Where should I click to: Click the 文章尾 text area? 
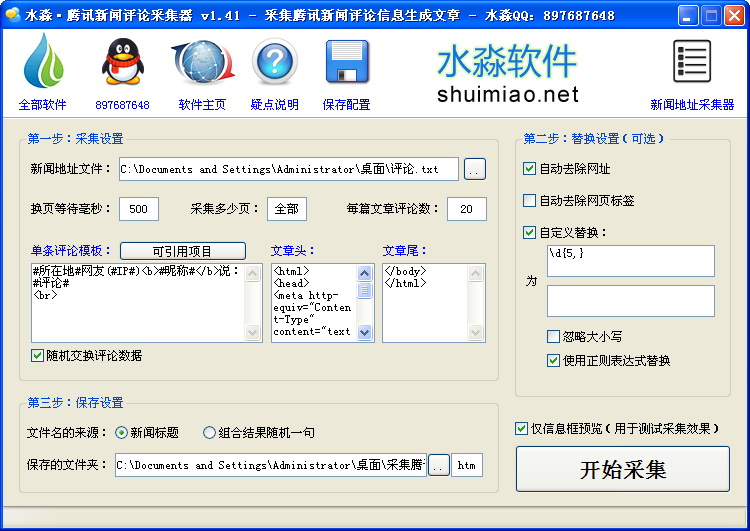coord(425,303)
